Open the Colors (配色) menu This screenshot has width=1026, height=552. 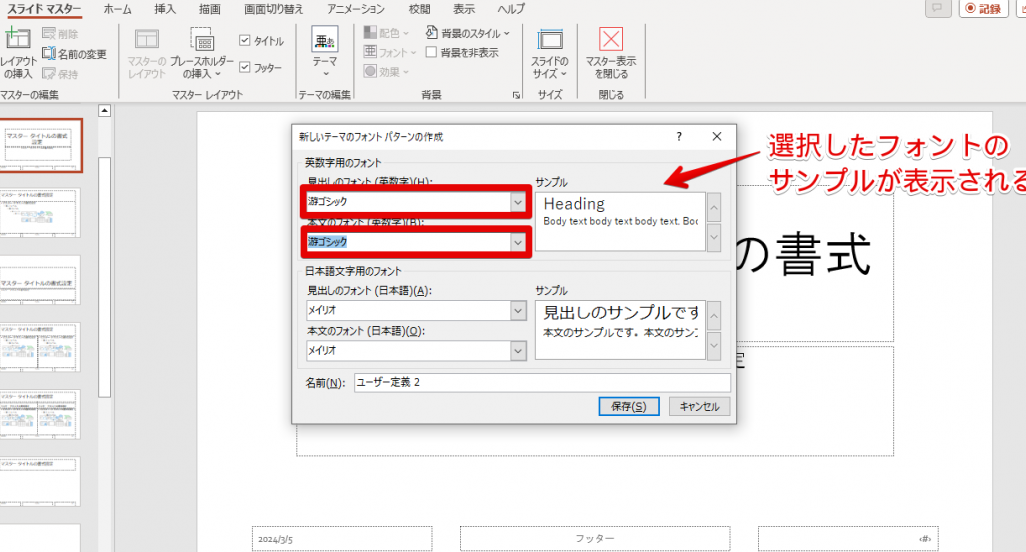(386, 33)
